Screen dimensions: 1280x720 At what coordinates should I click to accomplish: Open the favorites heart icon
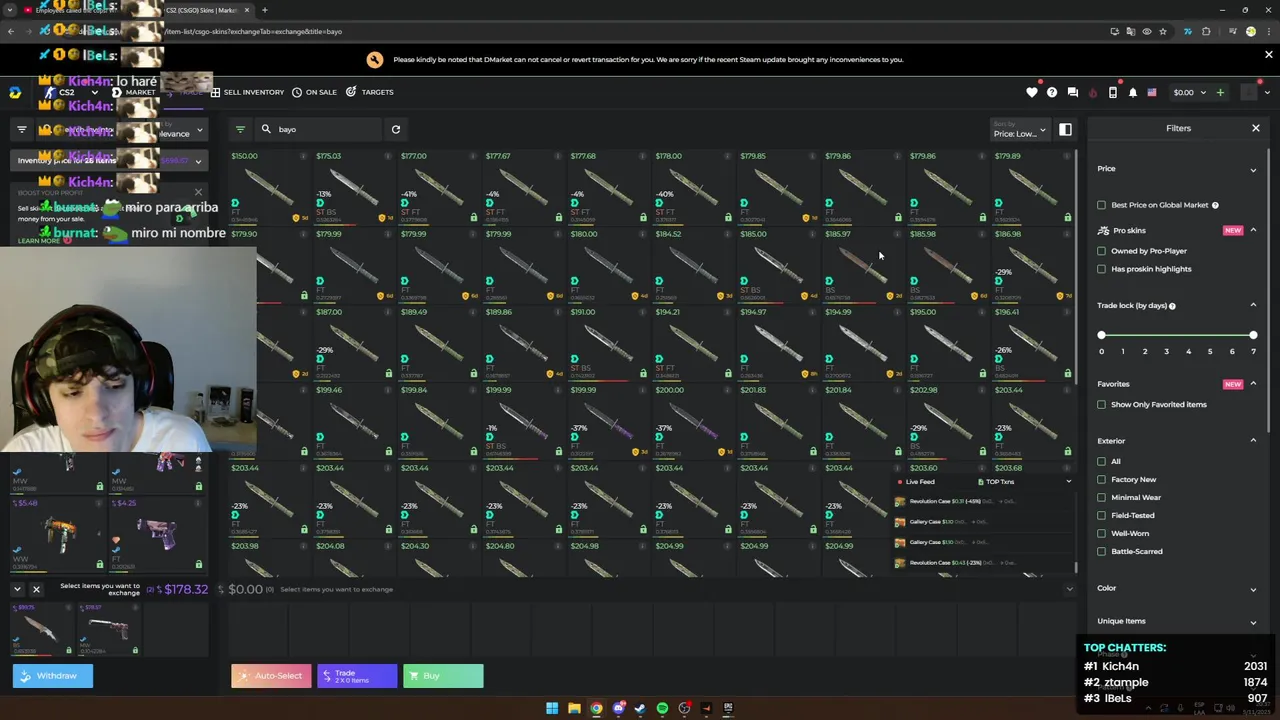point(1032,92)
